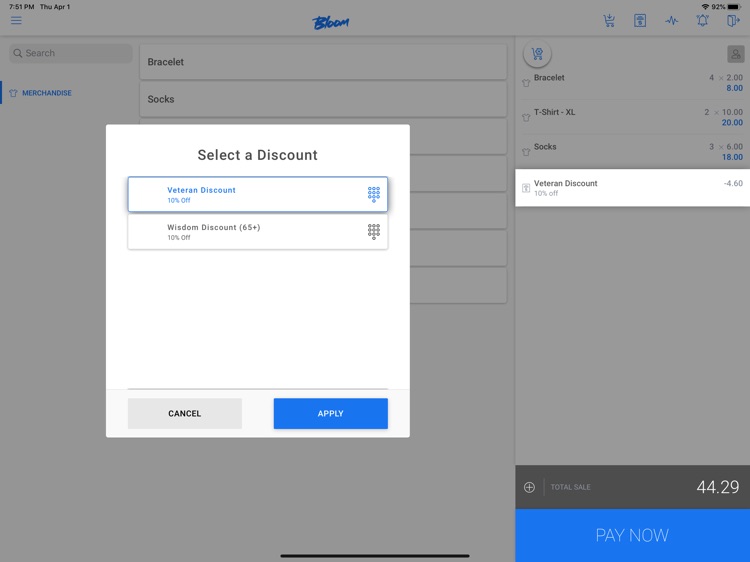
Task: Select the Socks product in the list
Action: 323,99
